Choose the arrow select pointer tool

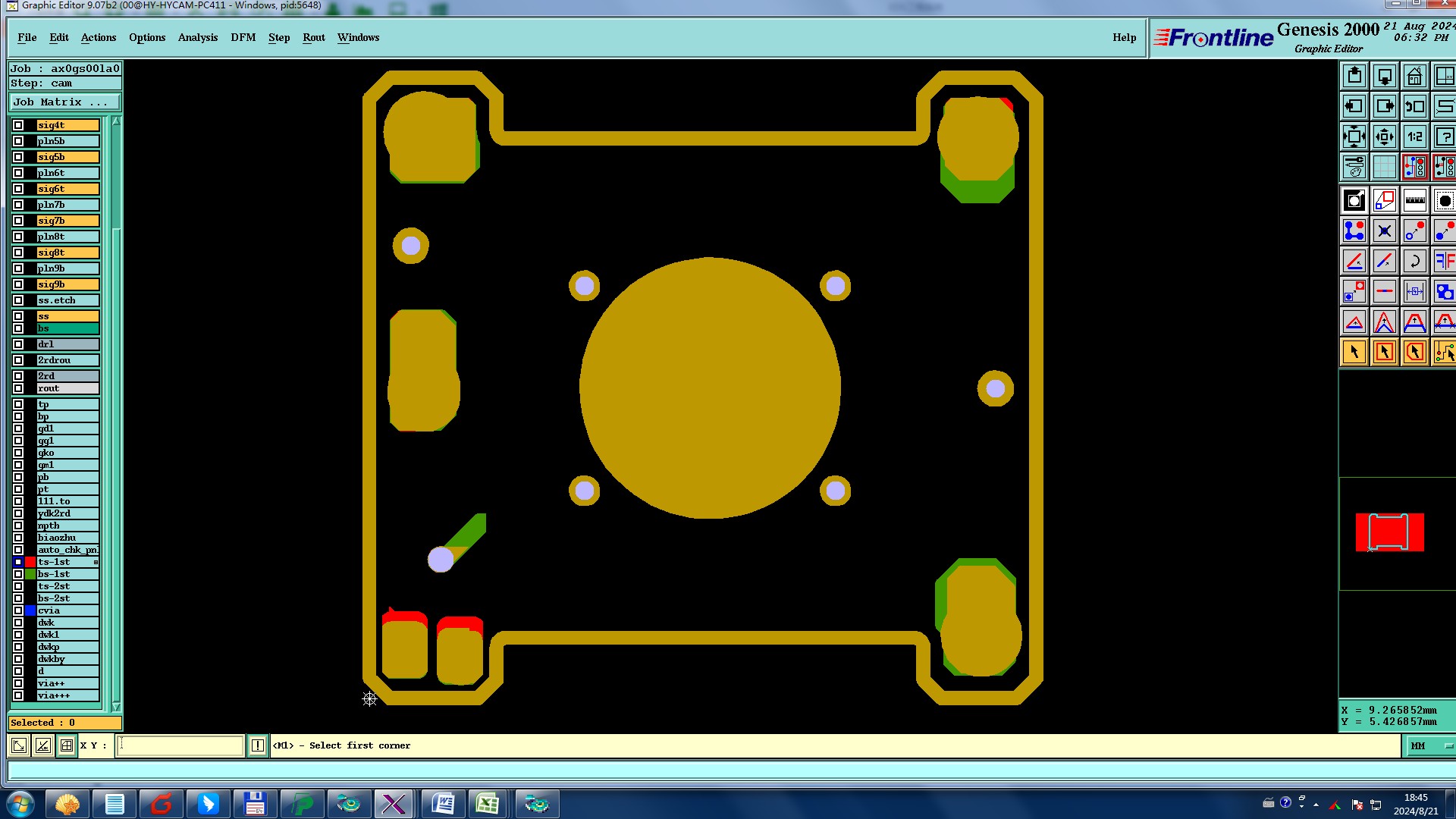[x=1354, y=352]
